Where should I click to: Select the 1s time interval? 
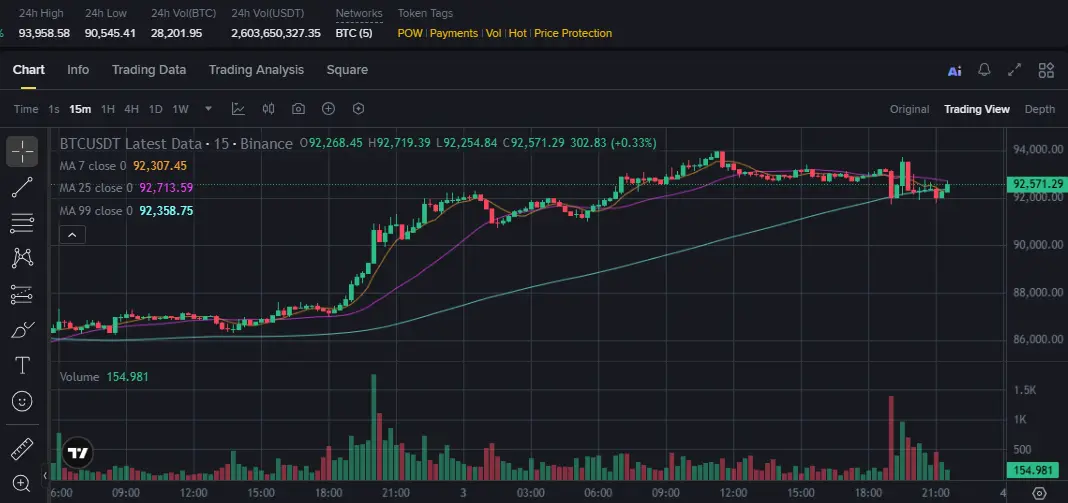(54, 109)
